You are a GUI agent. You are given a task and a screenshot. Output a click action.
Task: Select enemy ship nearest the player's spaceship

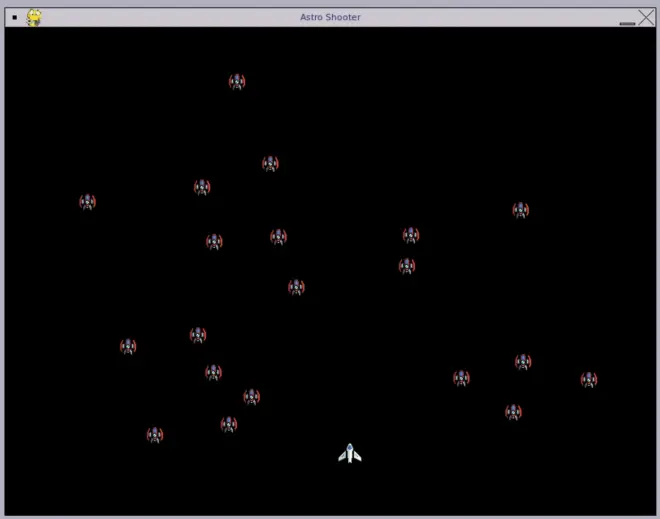(252, 397)
